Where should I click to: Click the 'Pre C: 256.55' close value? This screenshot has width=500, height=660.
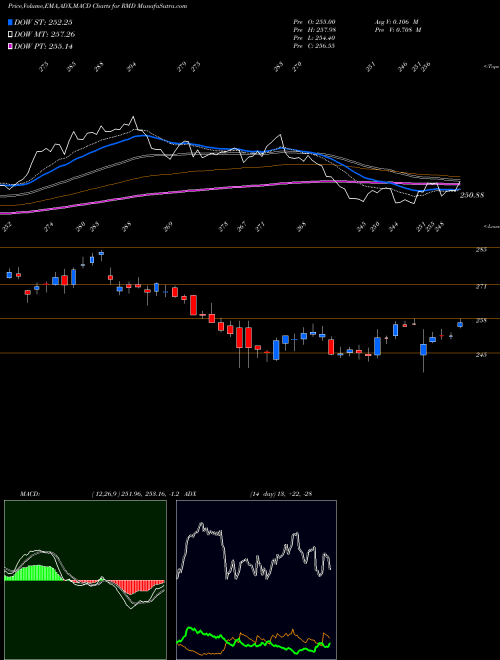pos(314,46)
